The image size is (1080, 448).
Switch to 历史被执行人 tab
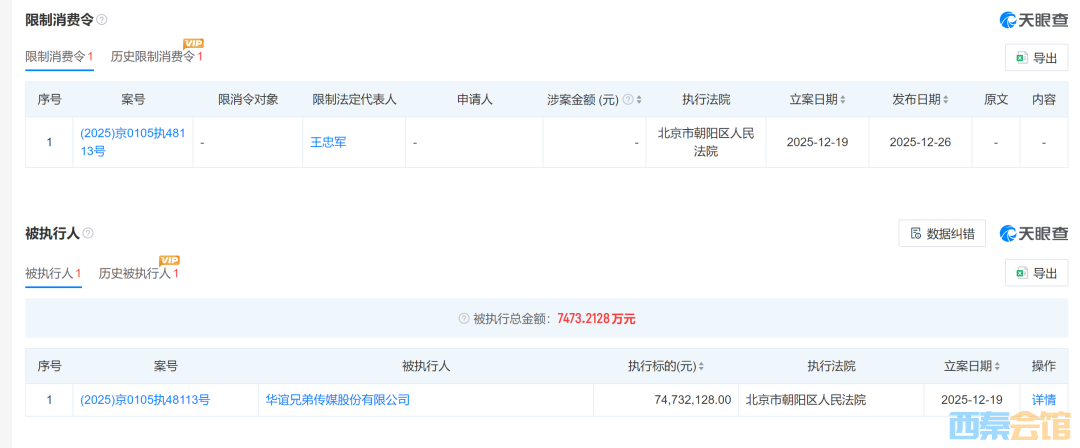coord(135,273)
